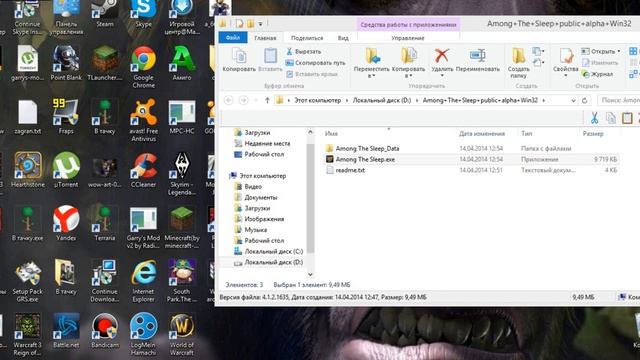Open the MPC-HC player shortcut
640x360 pixels.
tap(182, 117)
